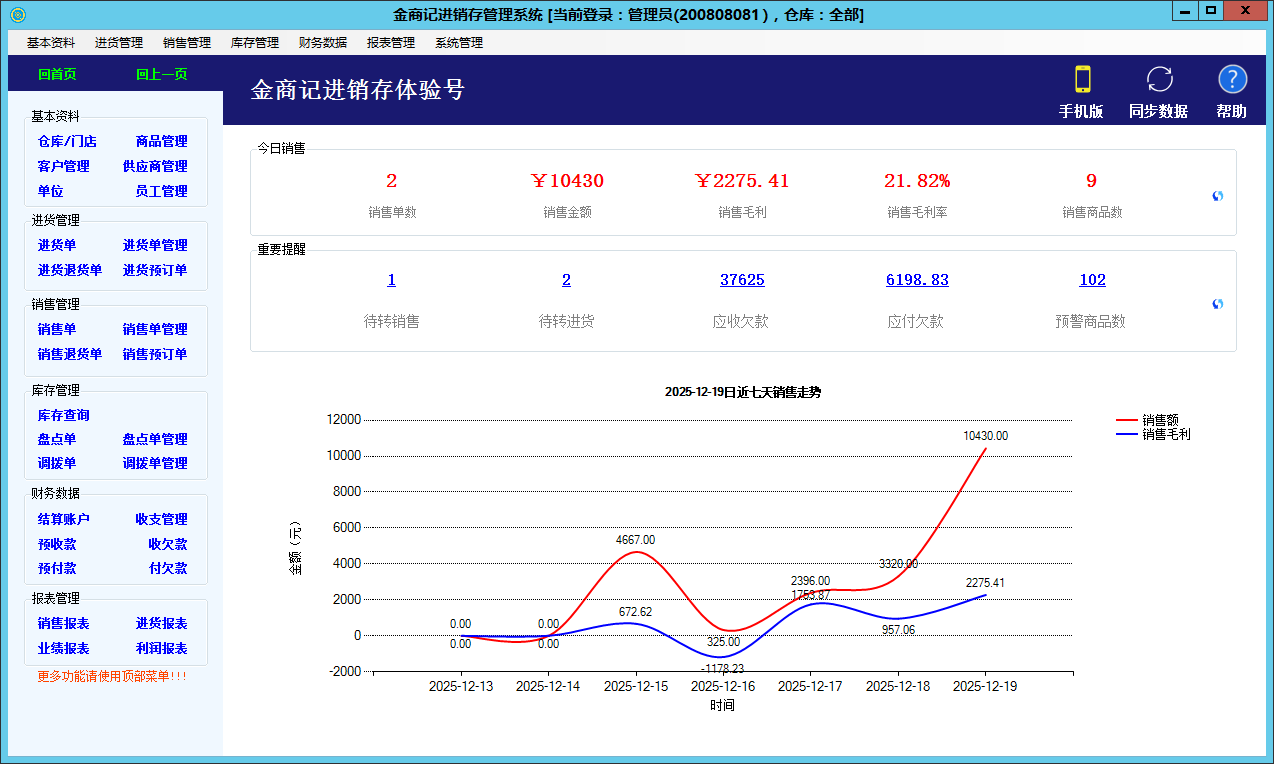Expand the 基本资料 top menu
Screen dimensions: 1274x764
[51, 43]
